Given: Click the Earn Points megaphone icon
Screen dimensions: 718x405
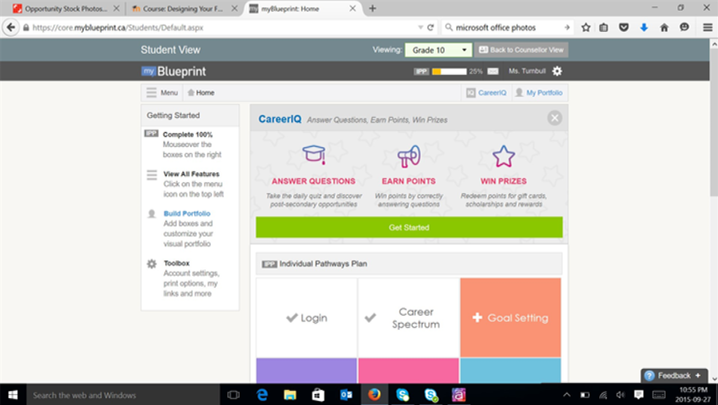Looking at the screenshot, I should coord(409,156).
